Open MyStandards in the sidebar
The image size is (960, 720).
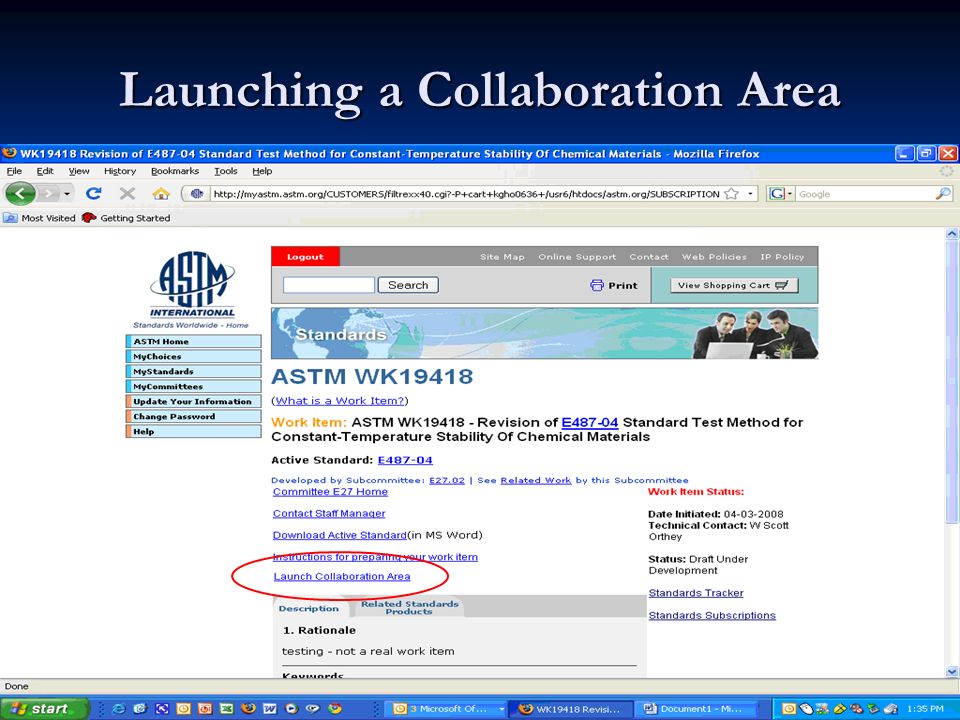[x=193, y=372]
